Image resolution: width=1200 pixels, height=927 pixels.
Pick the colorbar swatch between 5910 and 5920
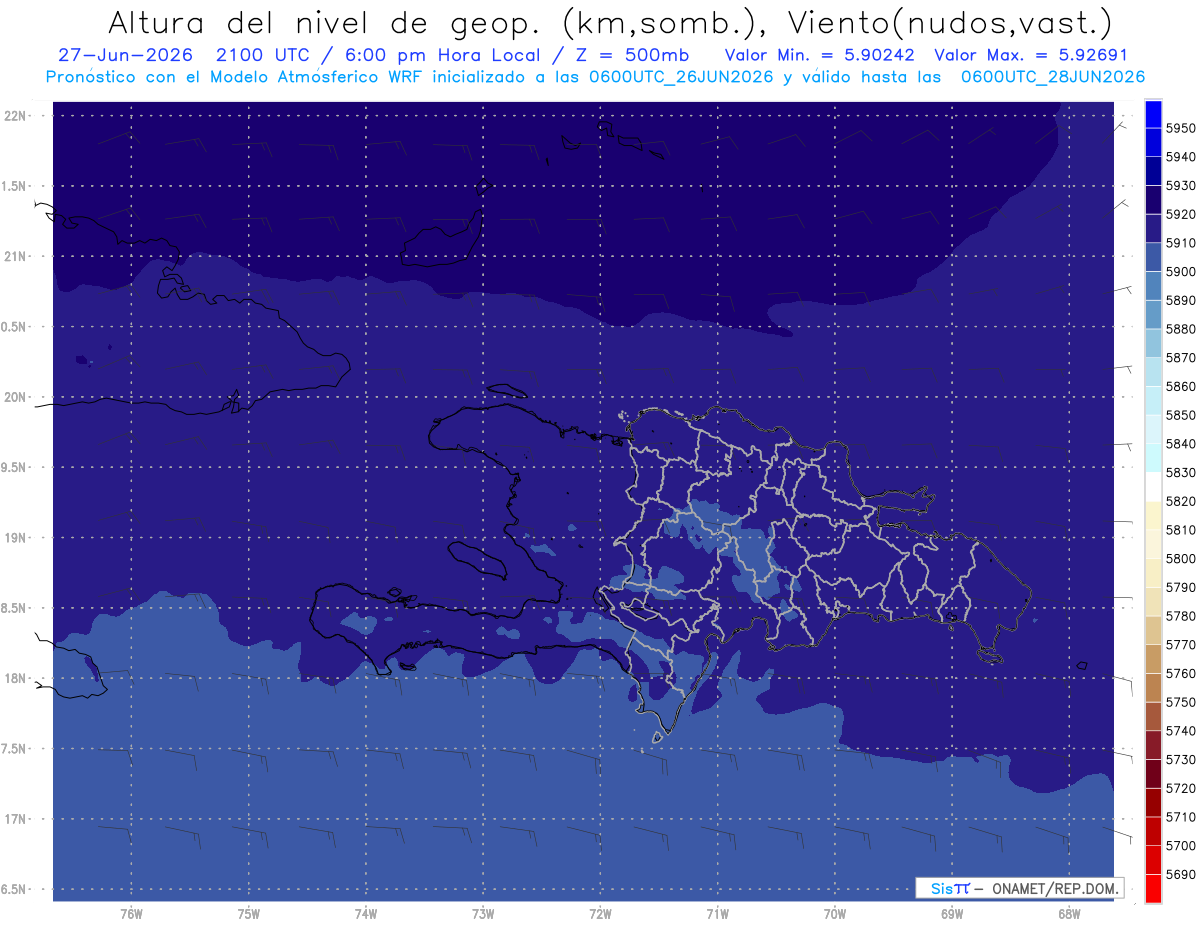pos(1153,229)
